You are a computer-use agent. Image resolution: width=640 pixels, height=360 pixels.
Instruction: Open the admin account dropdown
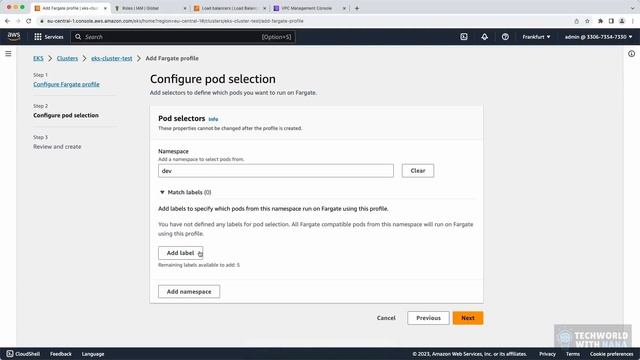click(598, 37)
